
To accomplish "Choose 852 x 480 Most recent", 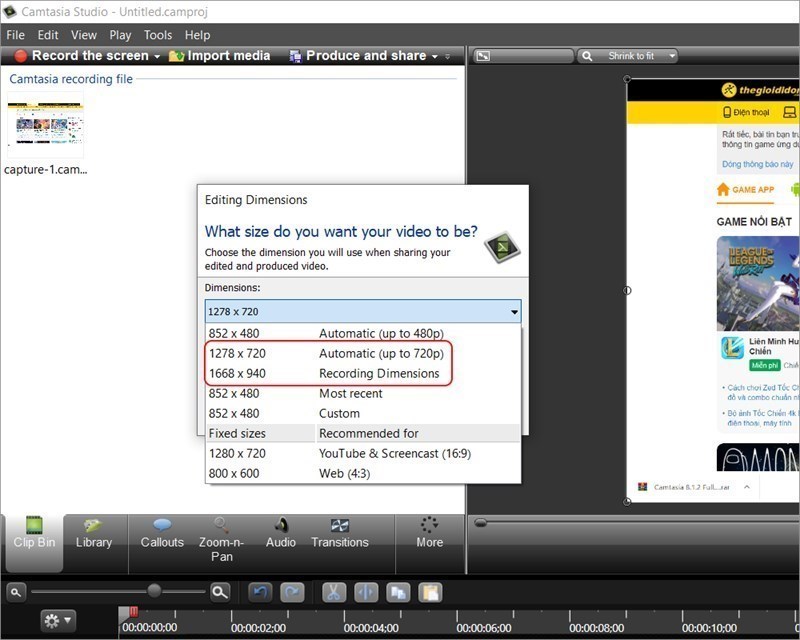I will coord(363,393).
